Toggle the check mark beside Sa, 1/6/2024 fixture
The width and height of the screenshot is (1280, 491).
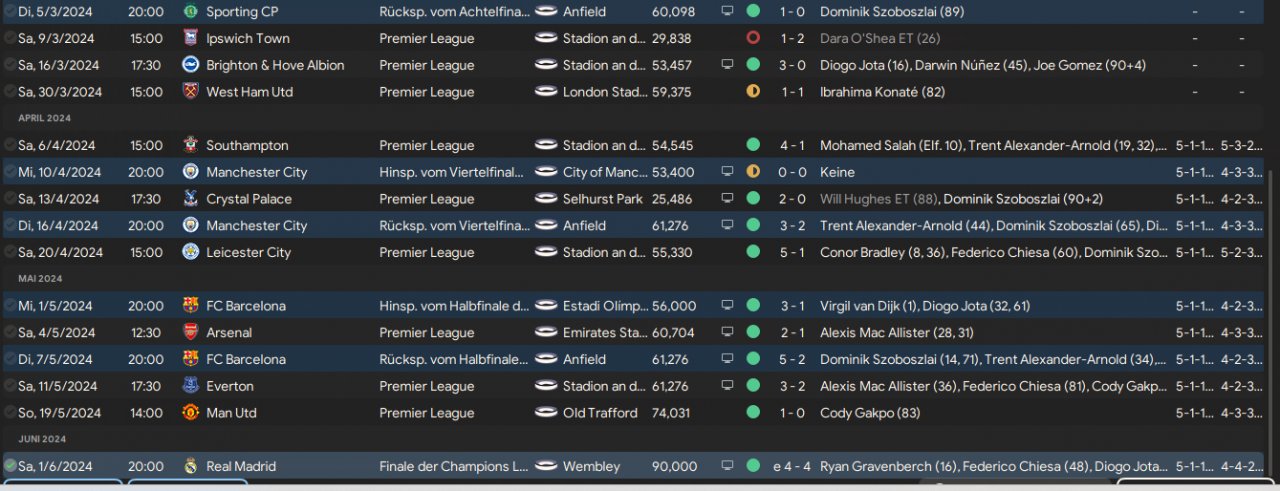[x=10, y=466]
